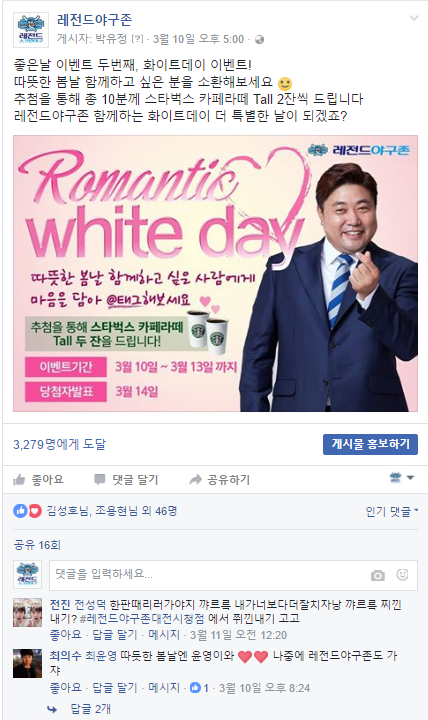Click the blue like reaction icon beside the liker names
The height and width of the screenshot is (720, 428).
tap(20, 511)
